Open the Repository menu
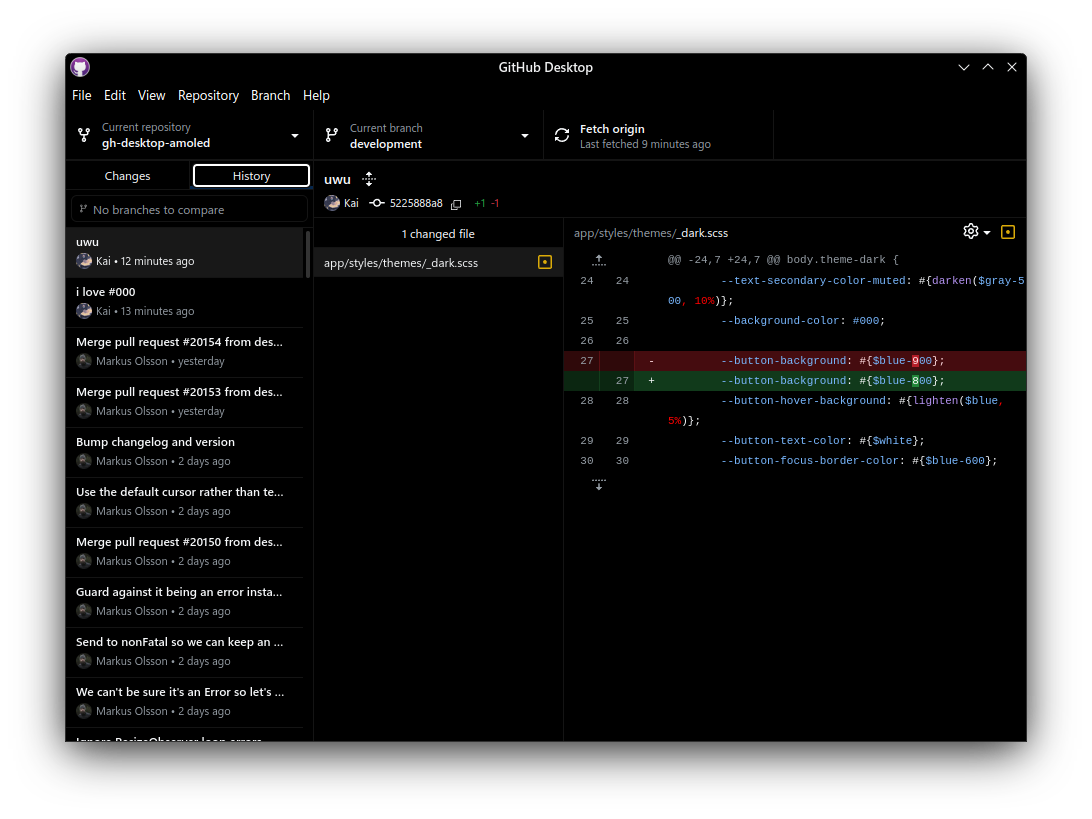Screen dimensions: 1092x819 (x=208, y=95)
